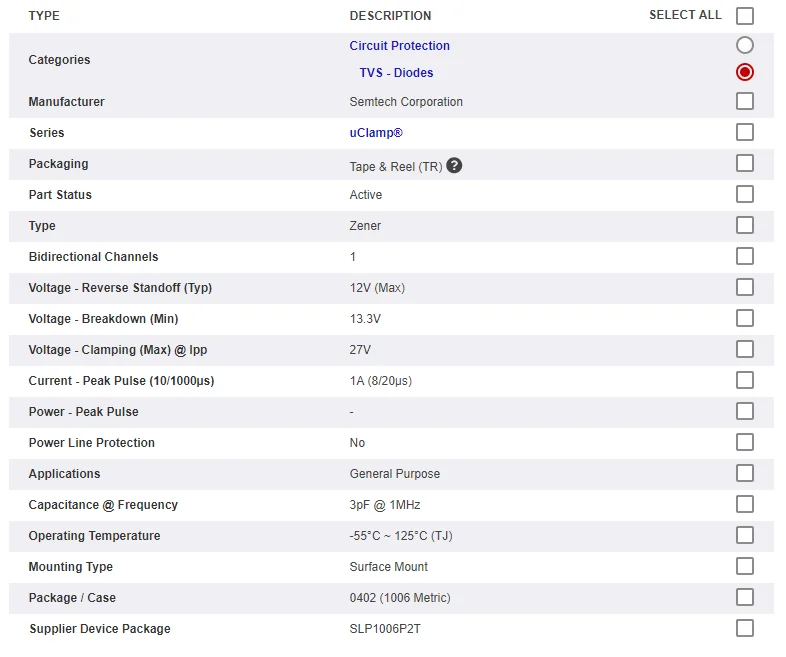Image resolution: width=786 pixels, height=657 pixels.
Task: Check Power Line Protection checkbox
Action: pos(744,443)
